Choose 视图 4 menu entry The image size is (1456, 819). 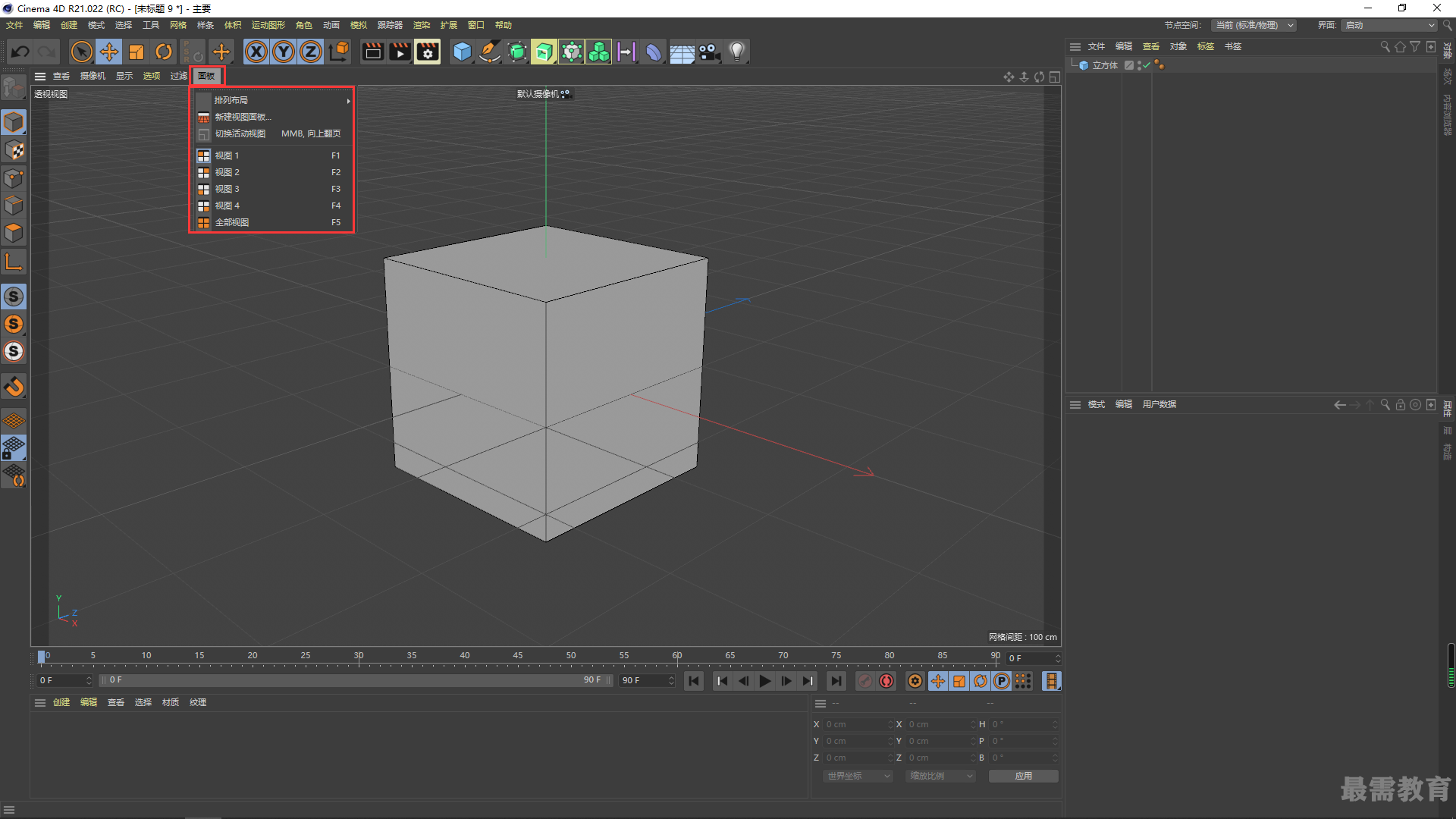[271, 206]
